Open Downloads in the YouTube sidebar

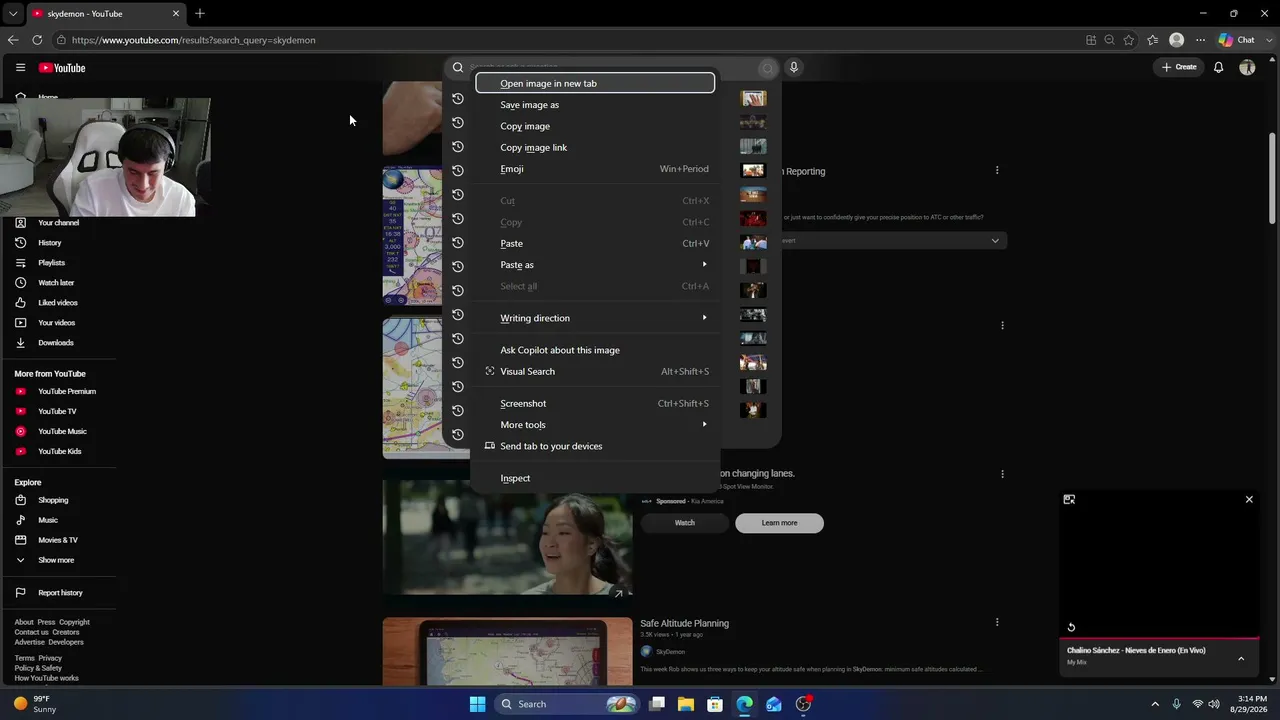[x=55, y=343]
